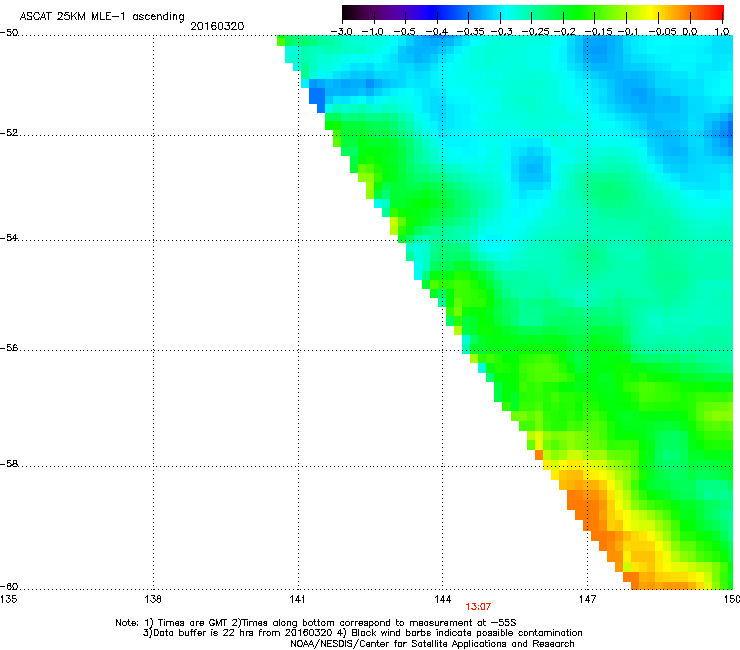Click the -3.0 color scale label
This screenshot has height=650, width=740.
click(x=341, y=32)
